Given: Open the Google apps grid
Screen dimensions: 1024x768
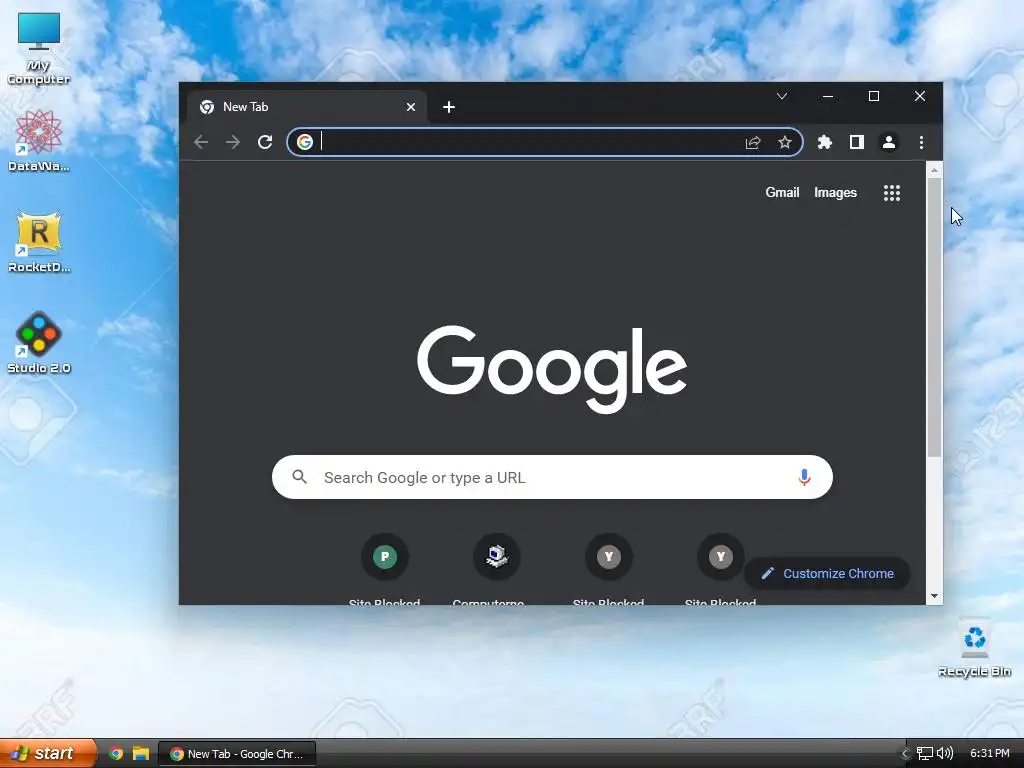Looking at the screenshot, I should click(x=892, y=193).
